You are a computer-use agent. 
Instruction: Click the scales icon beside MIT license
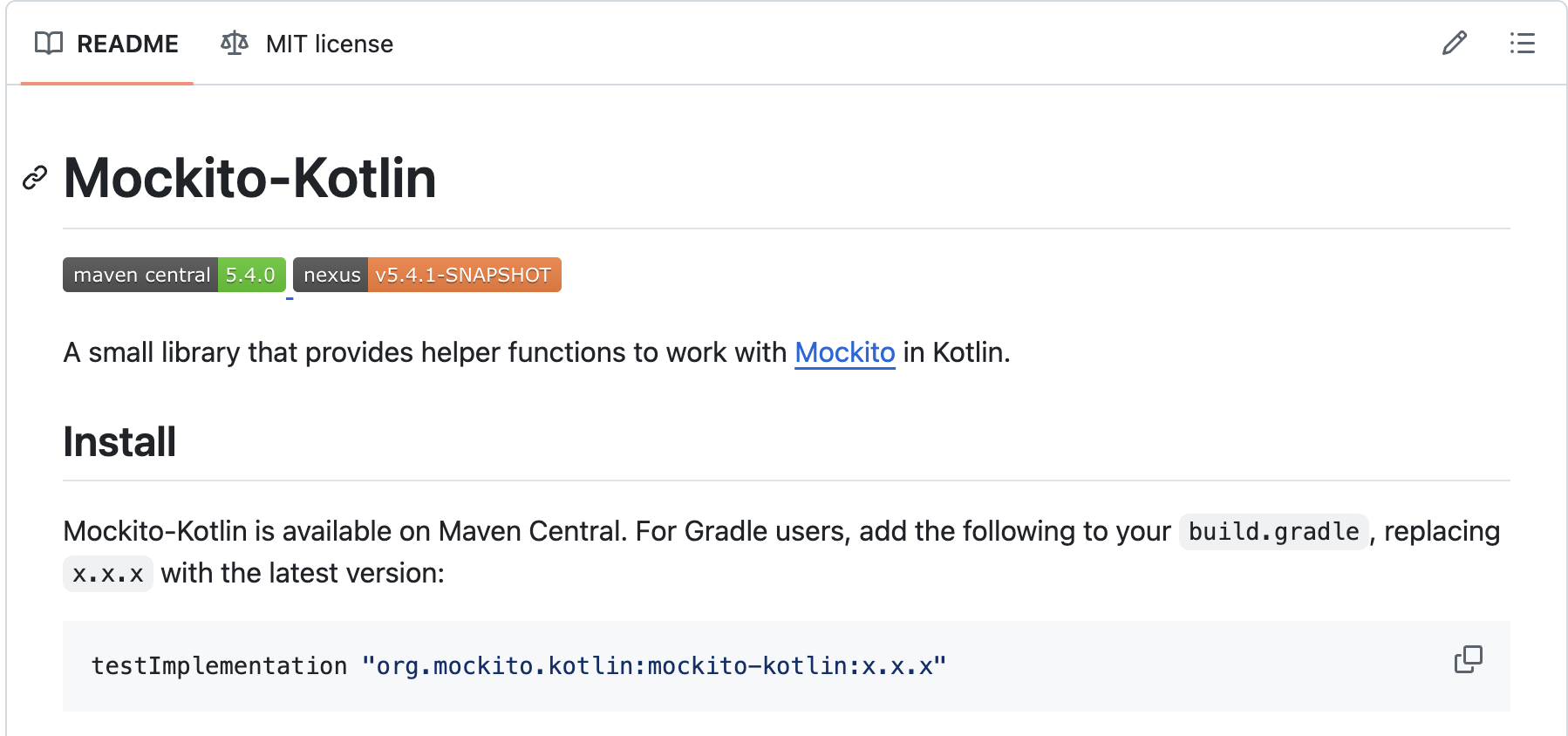tap(235, 43)
